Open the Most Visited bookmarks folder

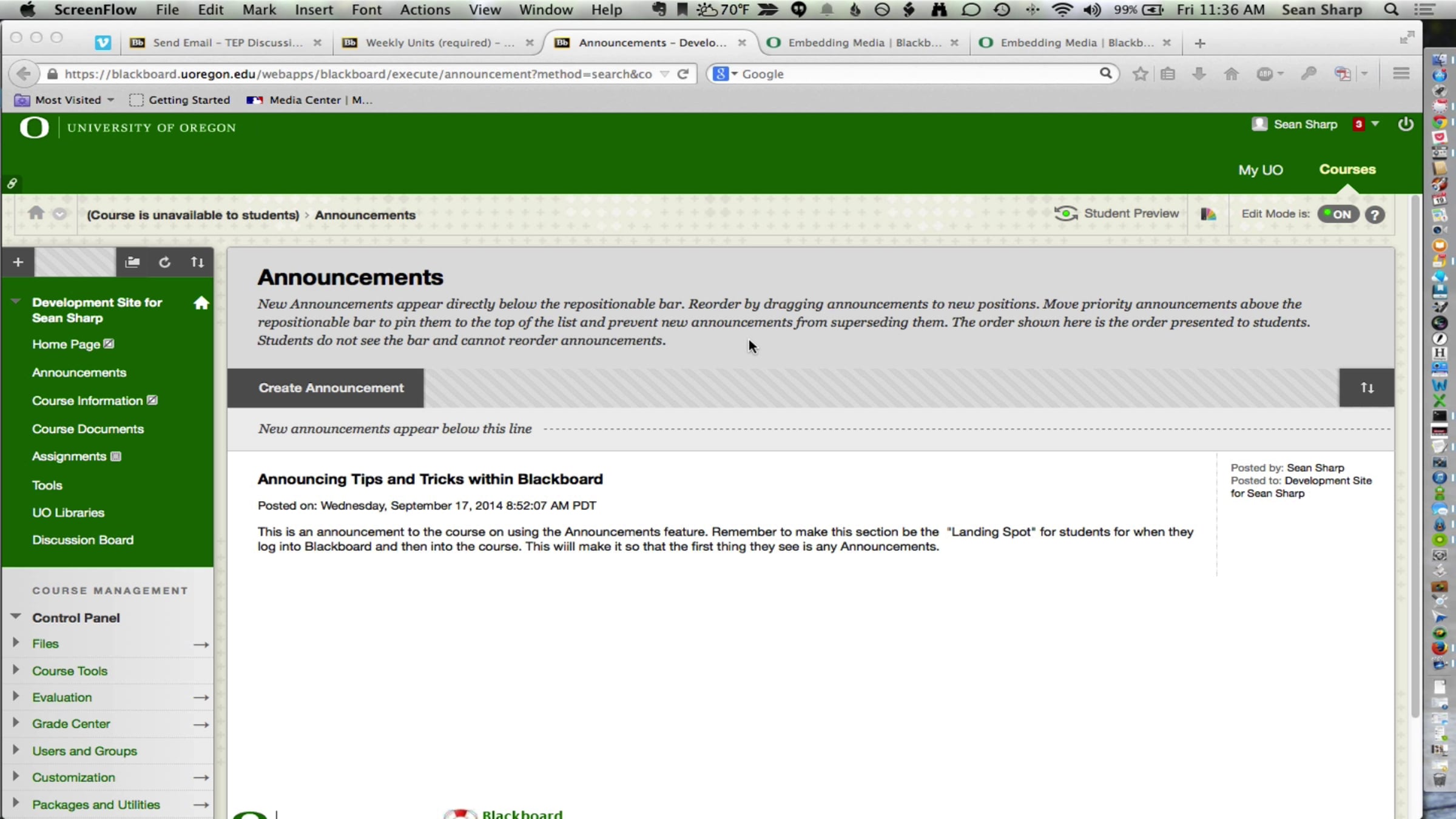click(x=64, y=100)
